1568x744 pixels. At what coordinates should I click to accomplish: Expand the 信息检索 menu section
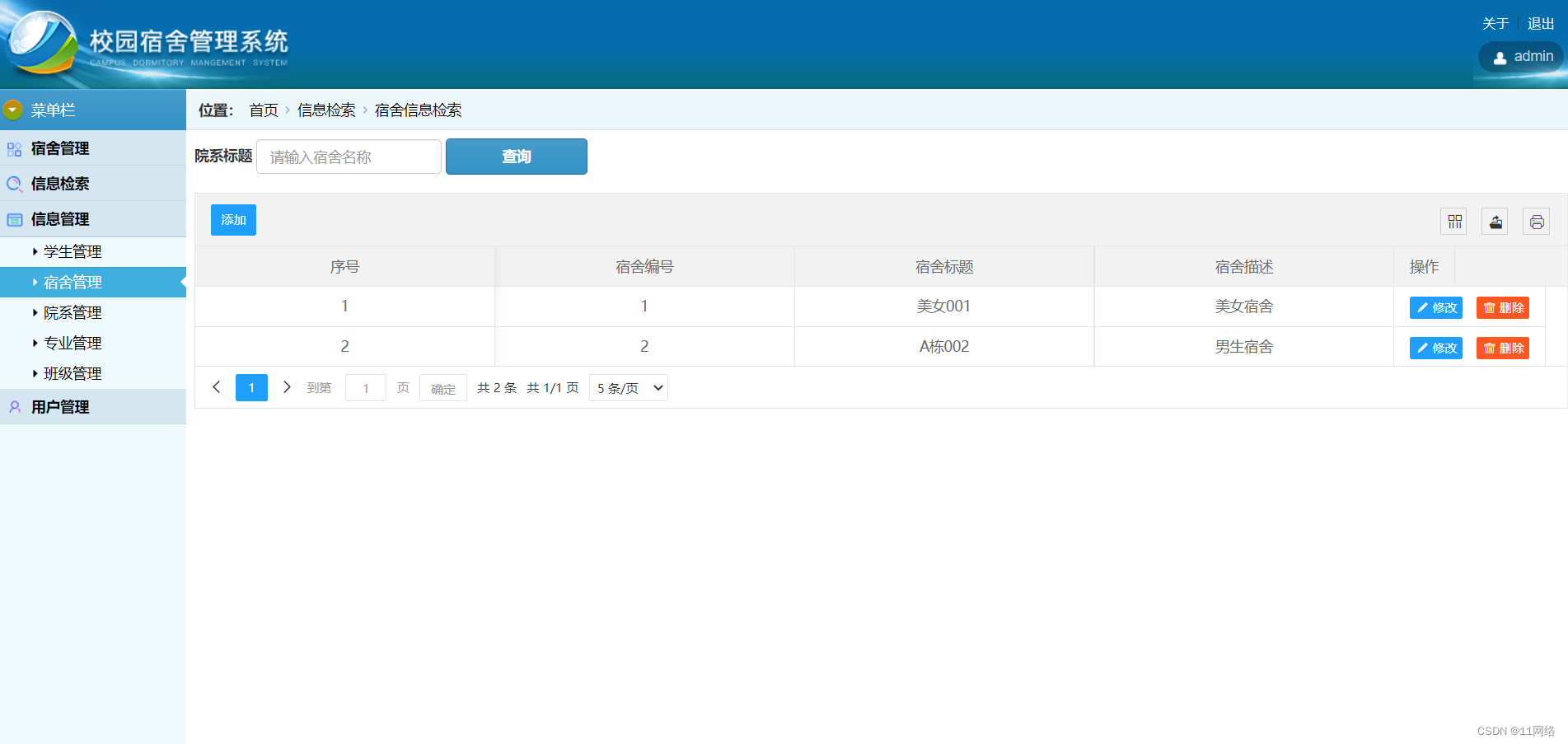tap(60, 184)
